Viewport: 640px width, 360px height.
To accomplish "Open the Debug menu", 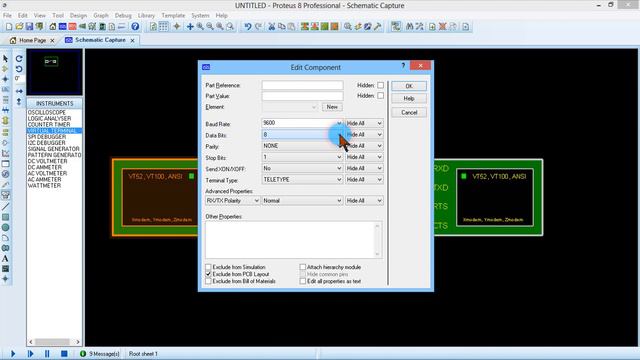I will coord(123,16).
